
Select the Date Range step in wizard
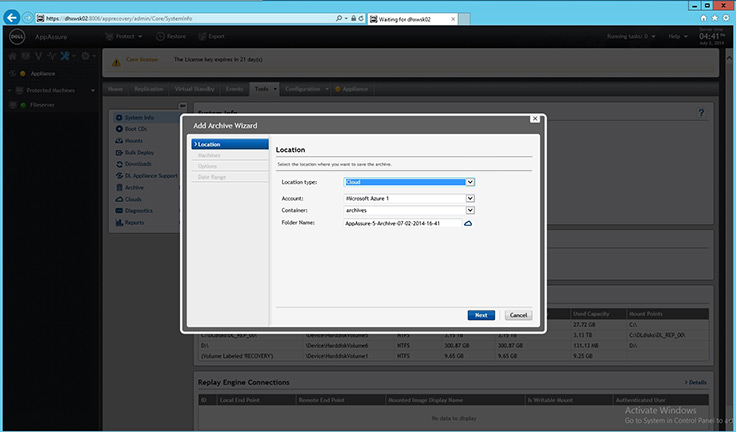click(230, 177)
